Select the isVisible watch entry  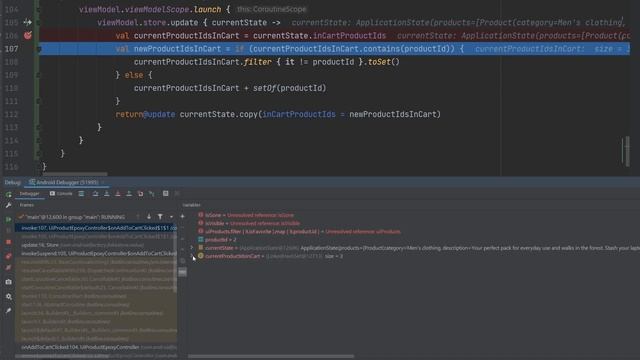pyautogui.click(x=249, y=223)
